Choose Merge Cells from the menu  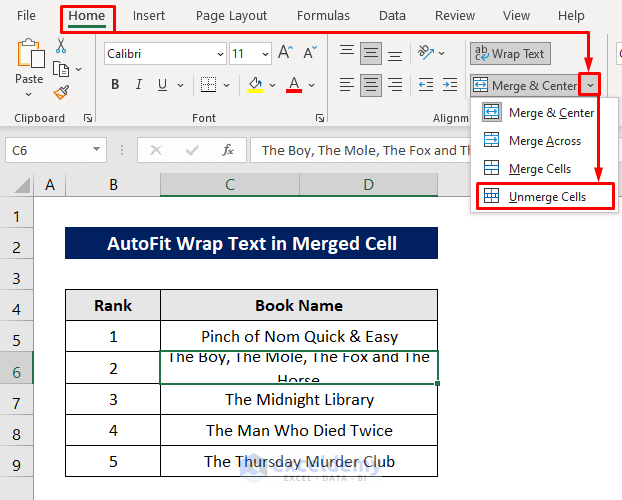coord(544,169)
